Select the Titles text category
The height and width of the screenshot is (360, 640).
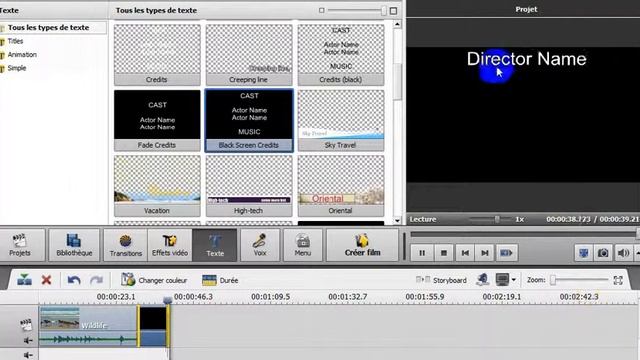[x=15, y=41]
